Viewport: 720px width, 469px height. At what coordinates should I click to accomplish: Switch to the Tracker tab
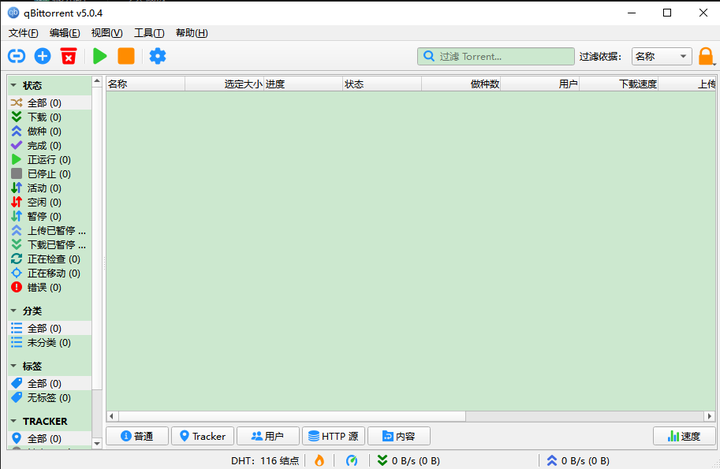click(x=202, y=436)
